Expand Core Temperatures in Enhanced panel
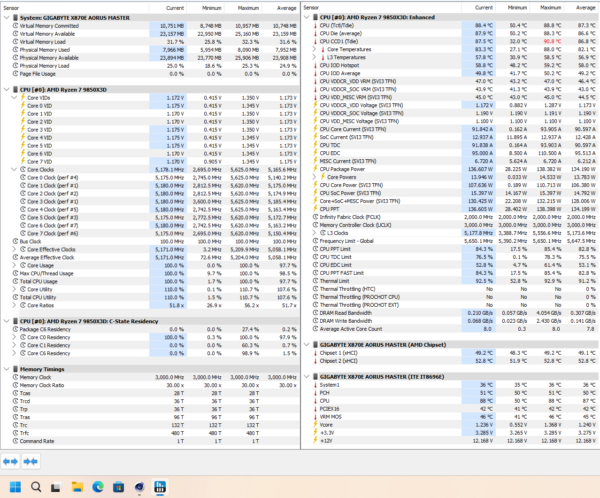This screenshot has width=600, height=498. tap(315, 49)
